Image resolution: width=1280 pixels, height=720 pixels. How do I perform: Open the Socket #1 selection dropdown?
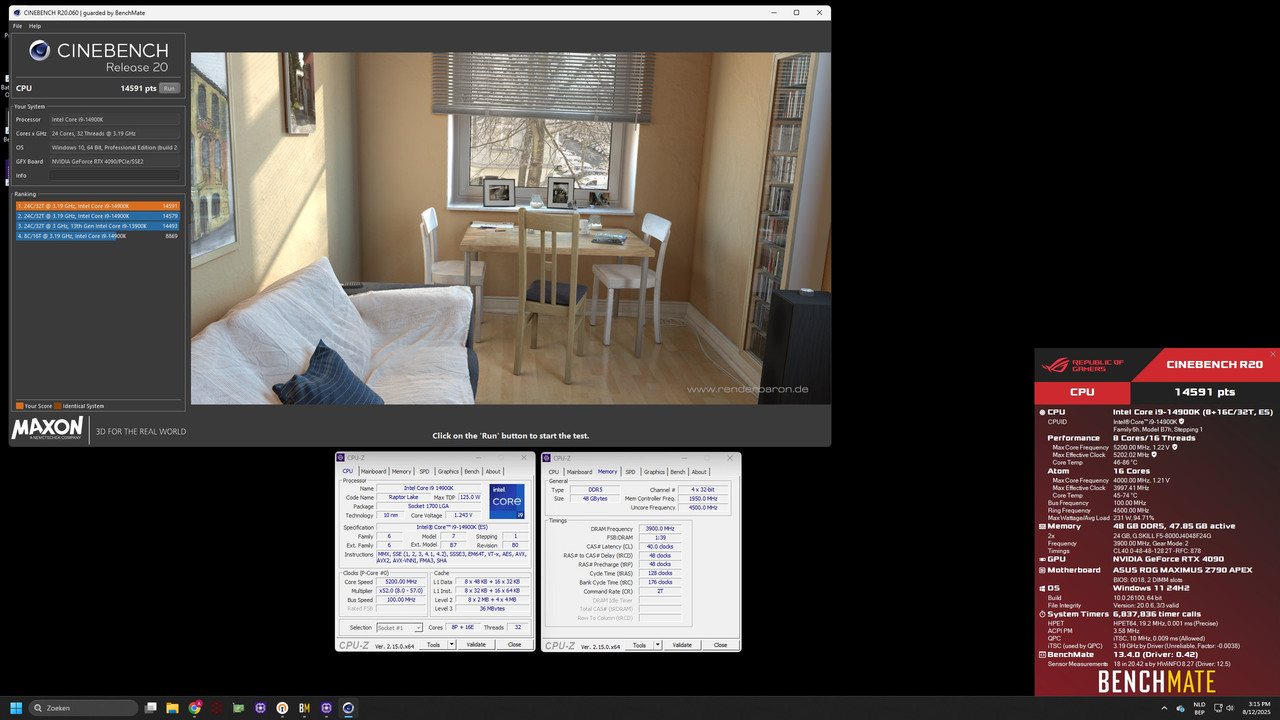click(399, 628)
